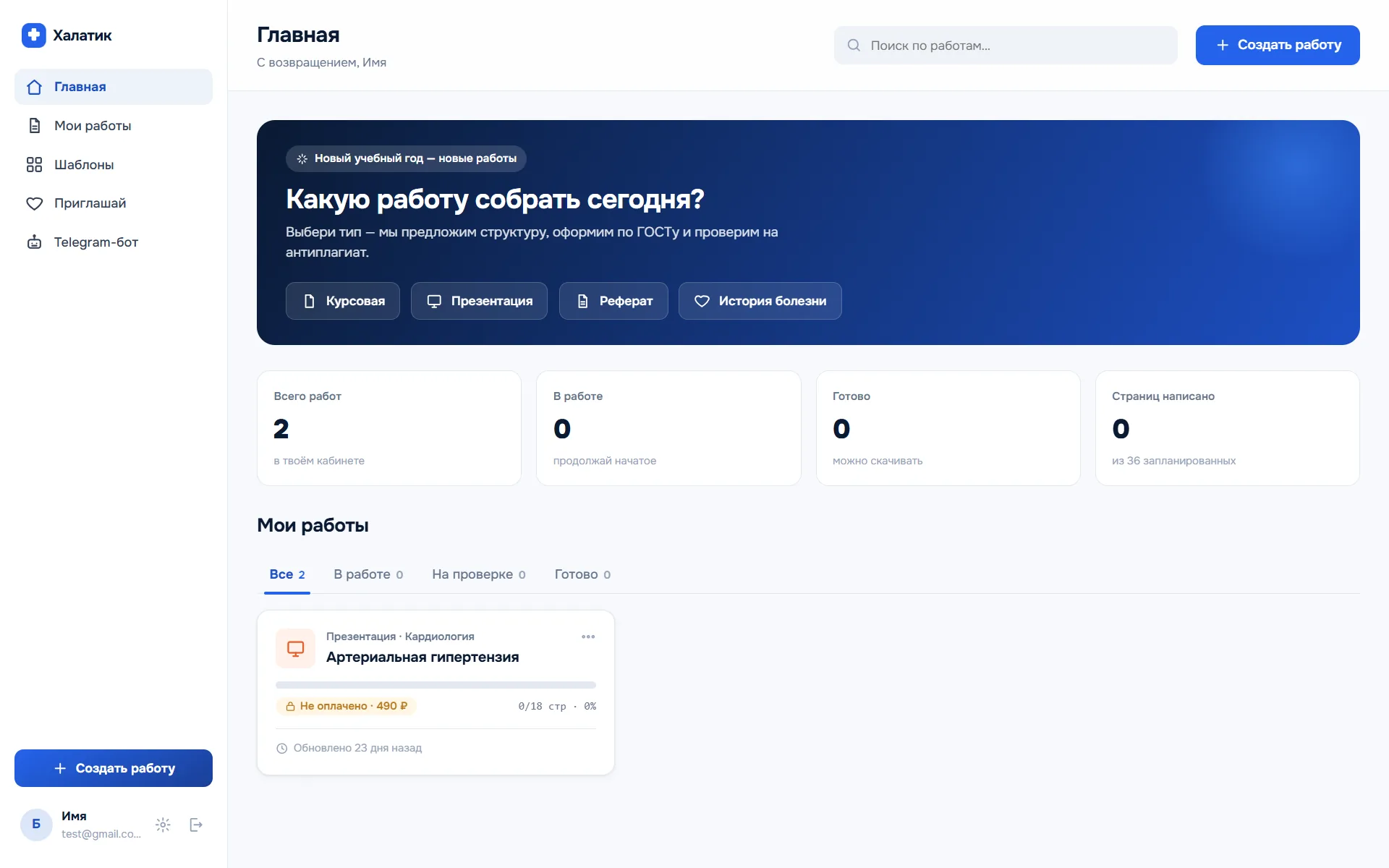Click the Халатик logo icon

point(33,35)
